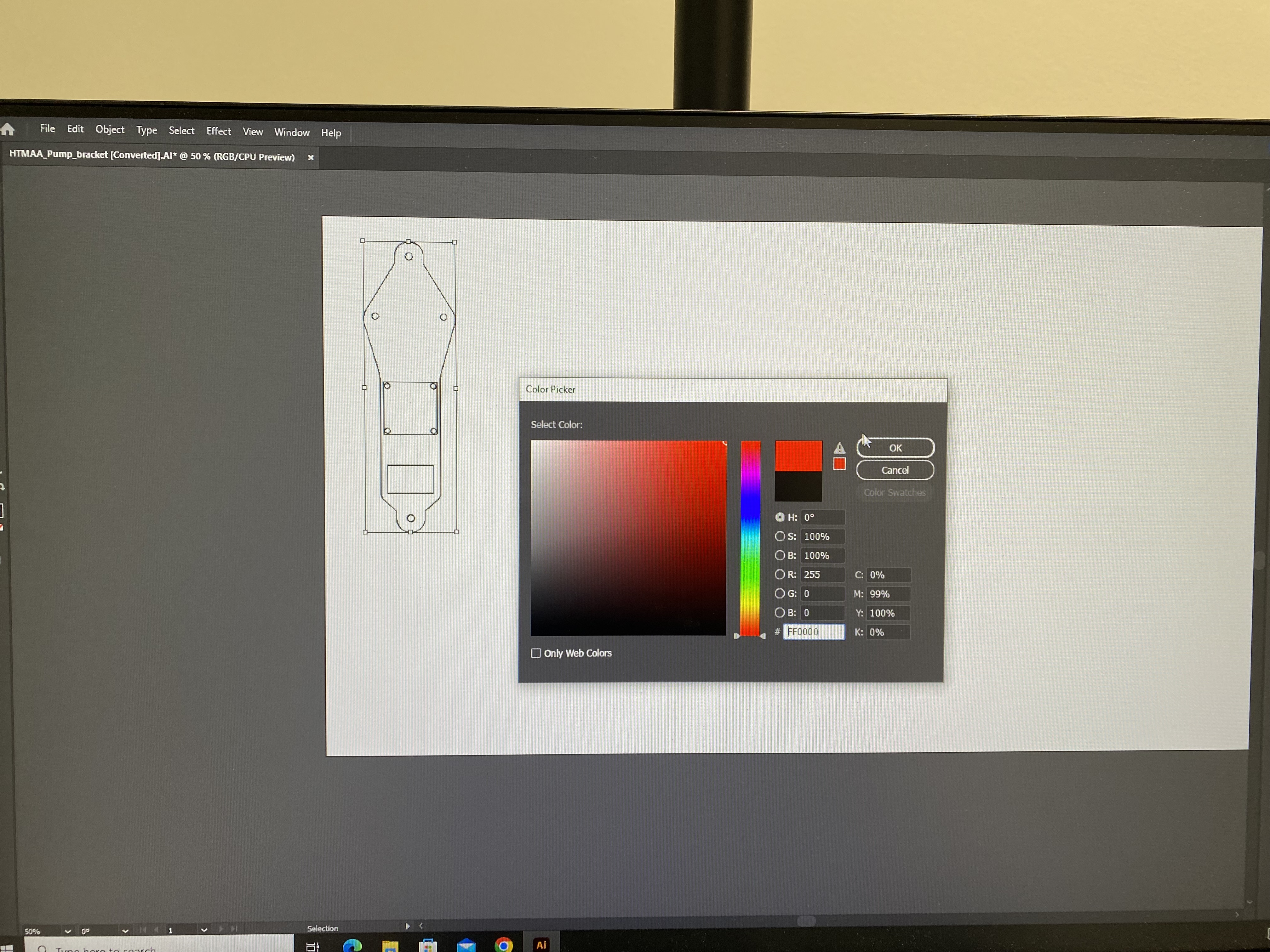Open the Mail app from the taskbar

(466, 945)
